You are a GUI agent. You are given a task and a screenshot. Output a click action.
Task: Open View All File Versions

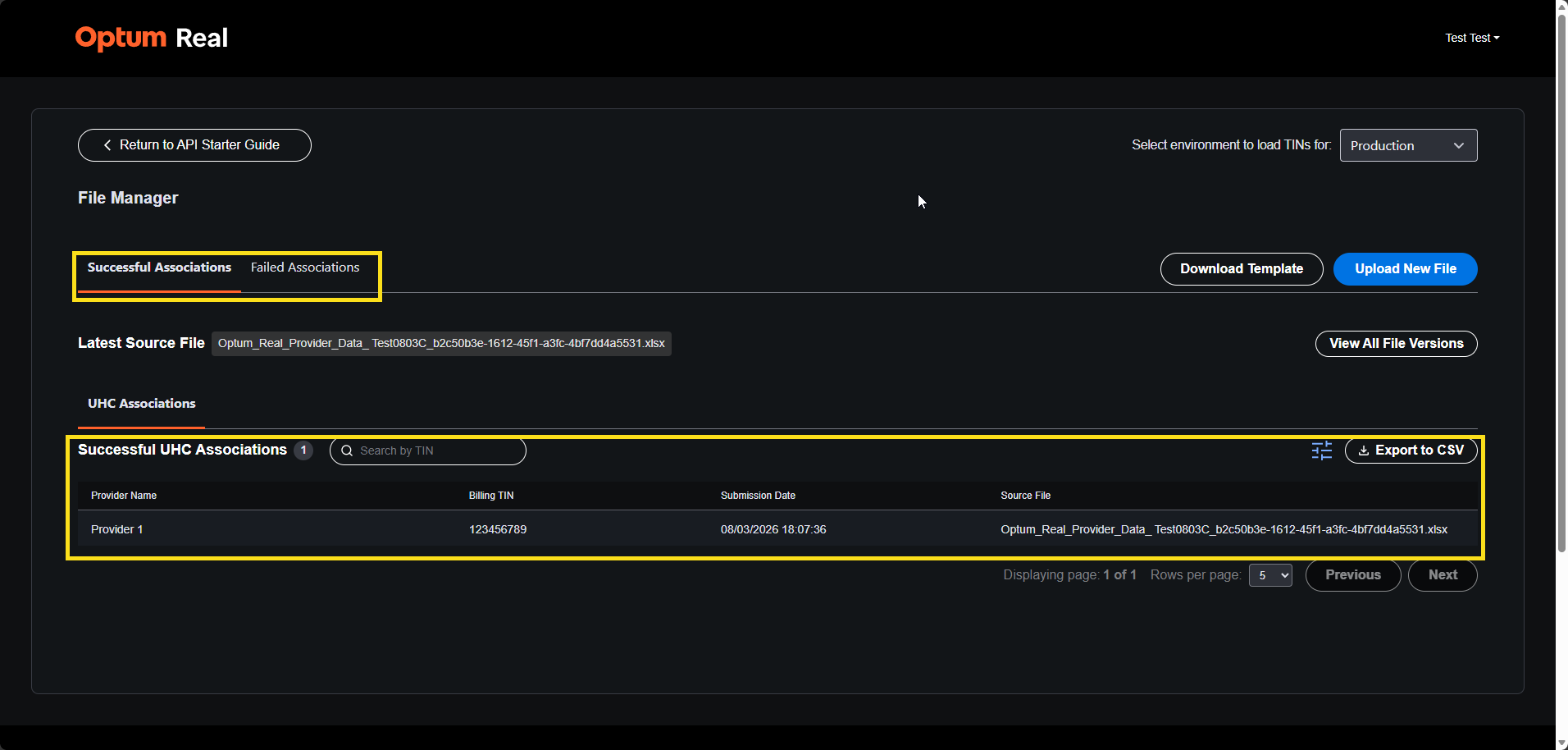point(1396,344)
